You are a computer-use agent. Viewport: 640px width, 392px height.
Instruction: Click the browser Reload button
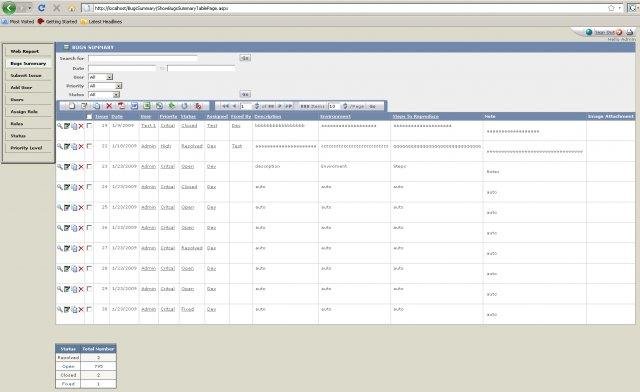[x=41, y=8]
